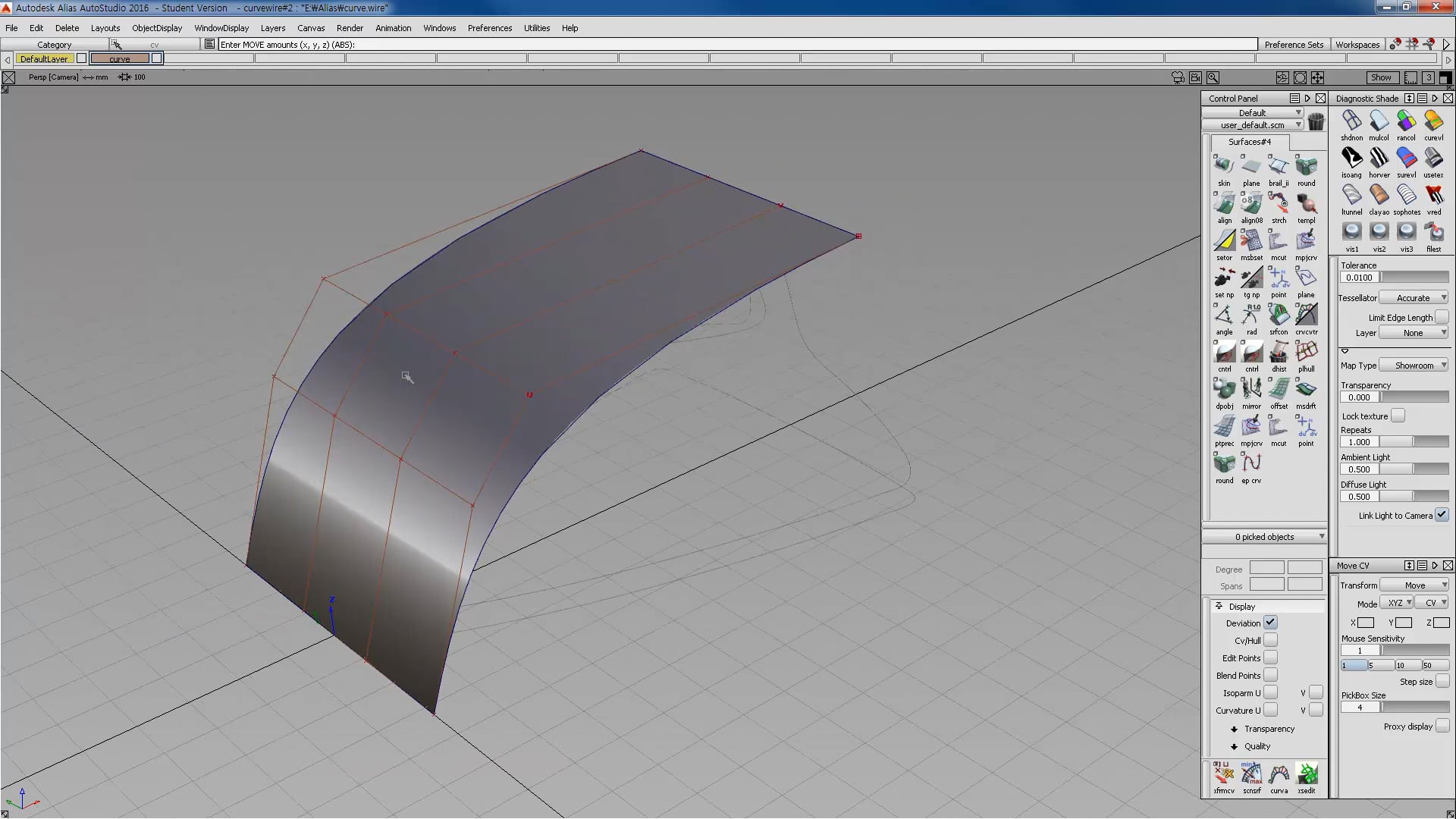Adjust the Repeats slider
Image resolution: width=1456 pixels, height=819 pixels.
coord(1414,442)
